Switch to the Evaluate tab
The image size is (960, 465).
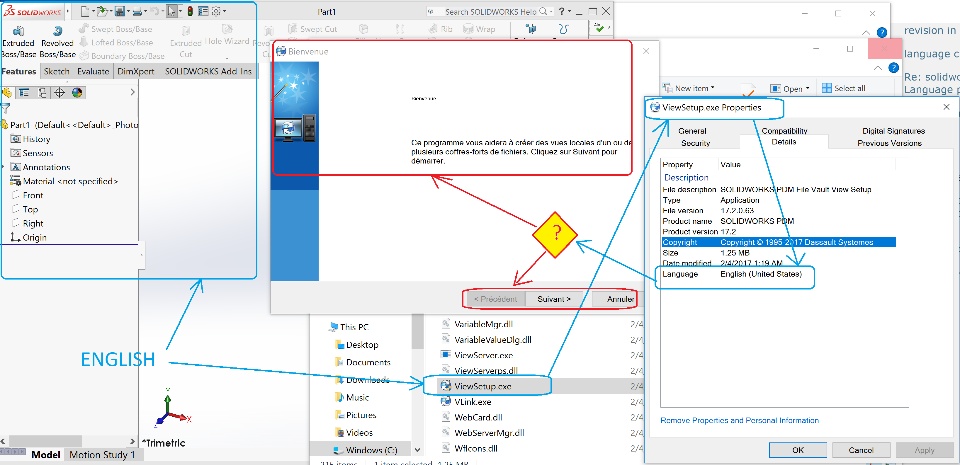92,72
